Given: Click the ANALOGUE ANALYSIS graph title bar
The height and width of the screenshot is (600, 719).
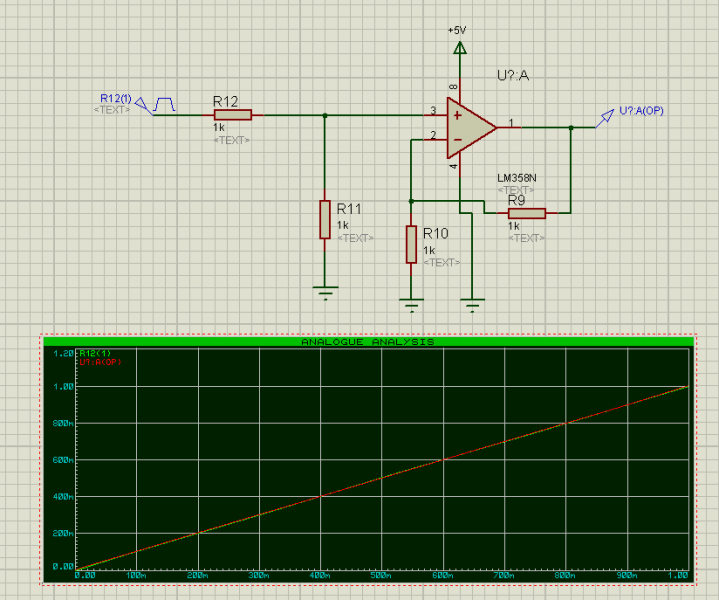Looking at the screenshot, I should pos(367,342).
